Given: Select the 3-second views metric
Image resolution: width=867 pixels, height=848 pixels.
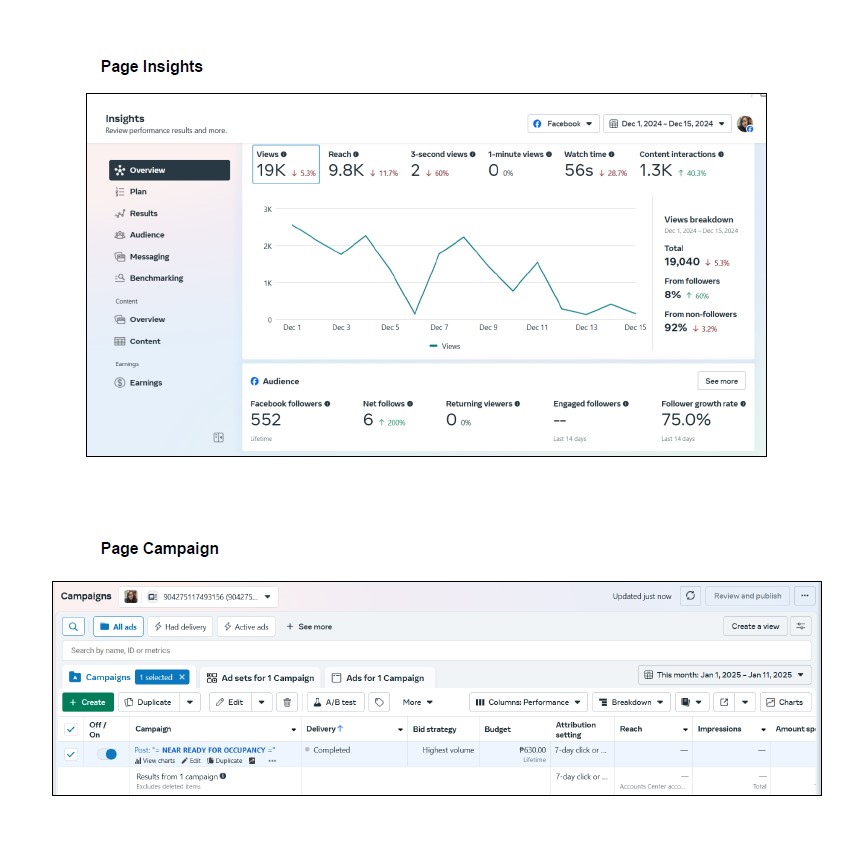Looking at the screenshot, I should (x=443, y=164).
